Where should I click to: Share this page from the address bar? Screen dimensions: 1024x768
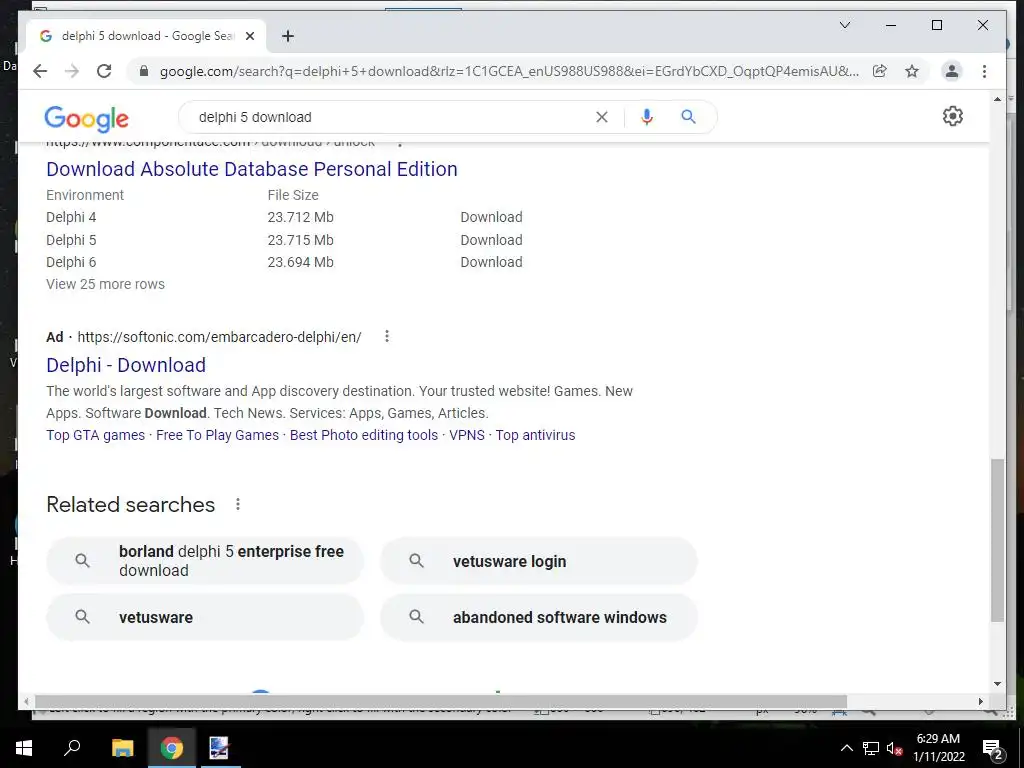click(x=880, y=71)
